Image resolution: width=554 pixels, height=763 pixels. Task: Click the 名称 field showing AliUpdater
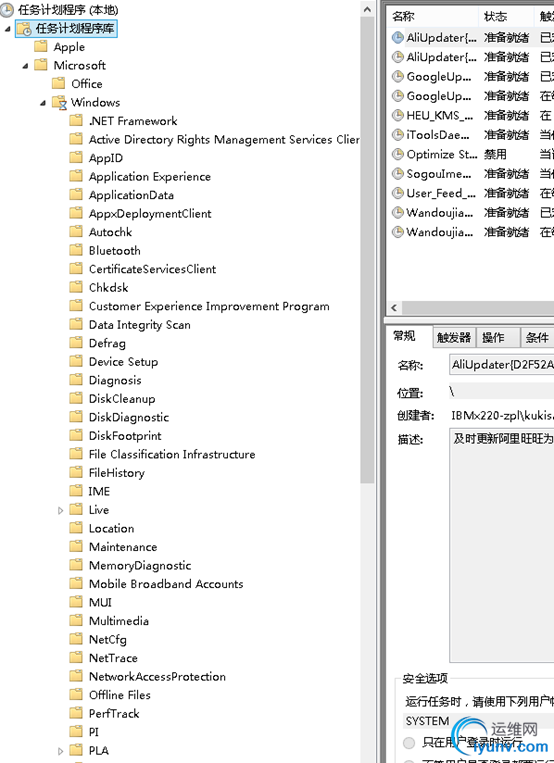click(x=501, y=364)
